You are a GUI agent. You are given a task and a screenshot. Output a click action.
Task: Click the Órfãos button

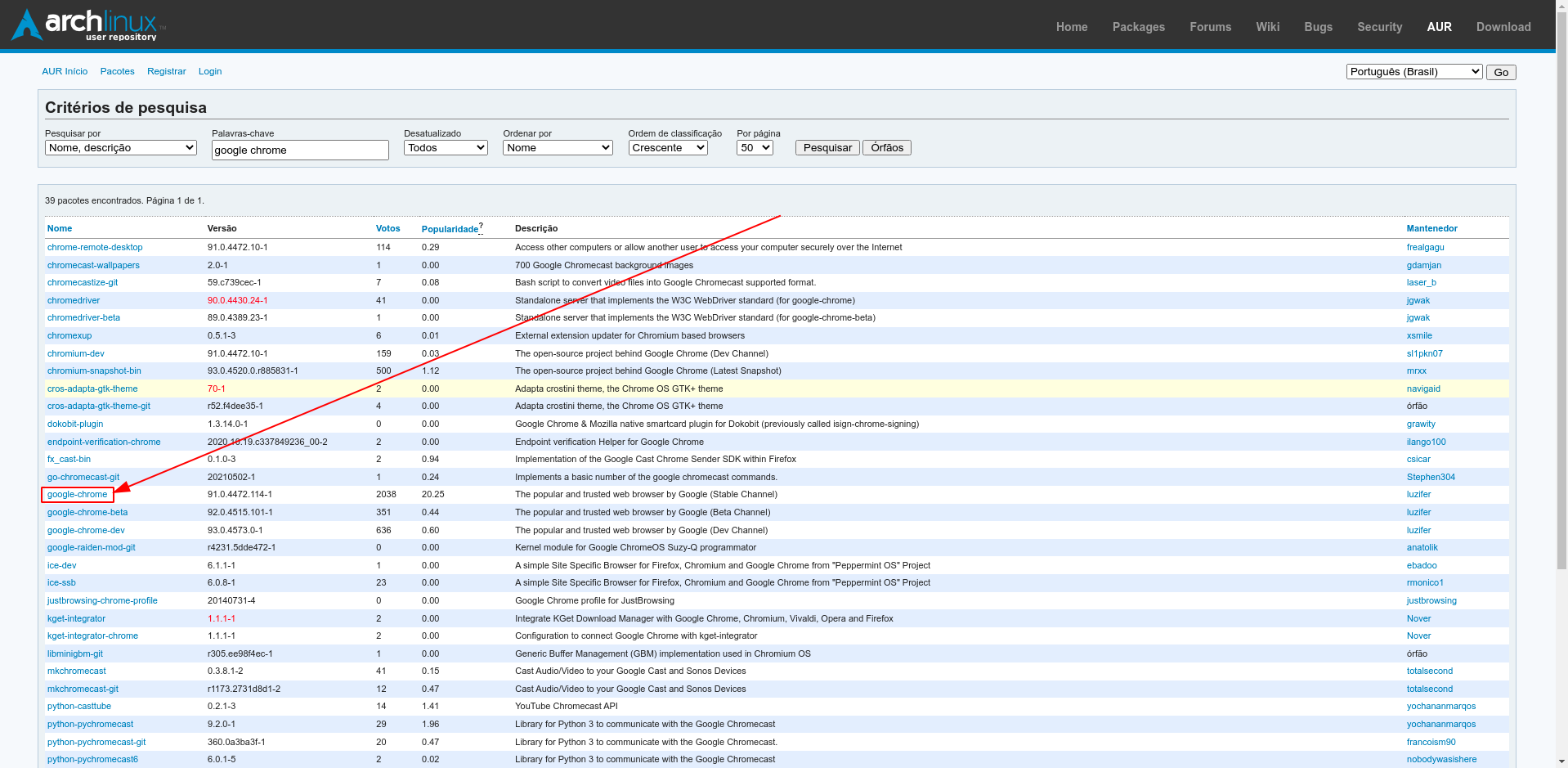tap(886, 148)
